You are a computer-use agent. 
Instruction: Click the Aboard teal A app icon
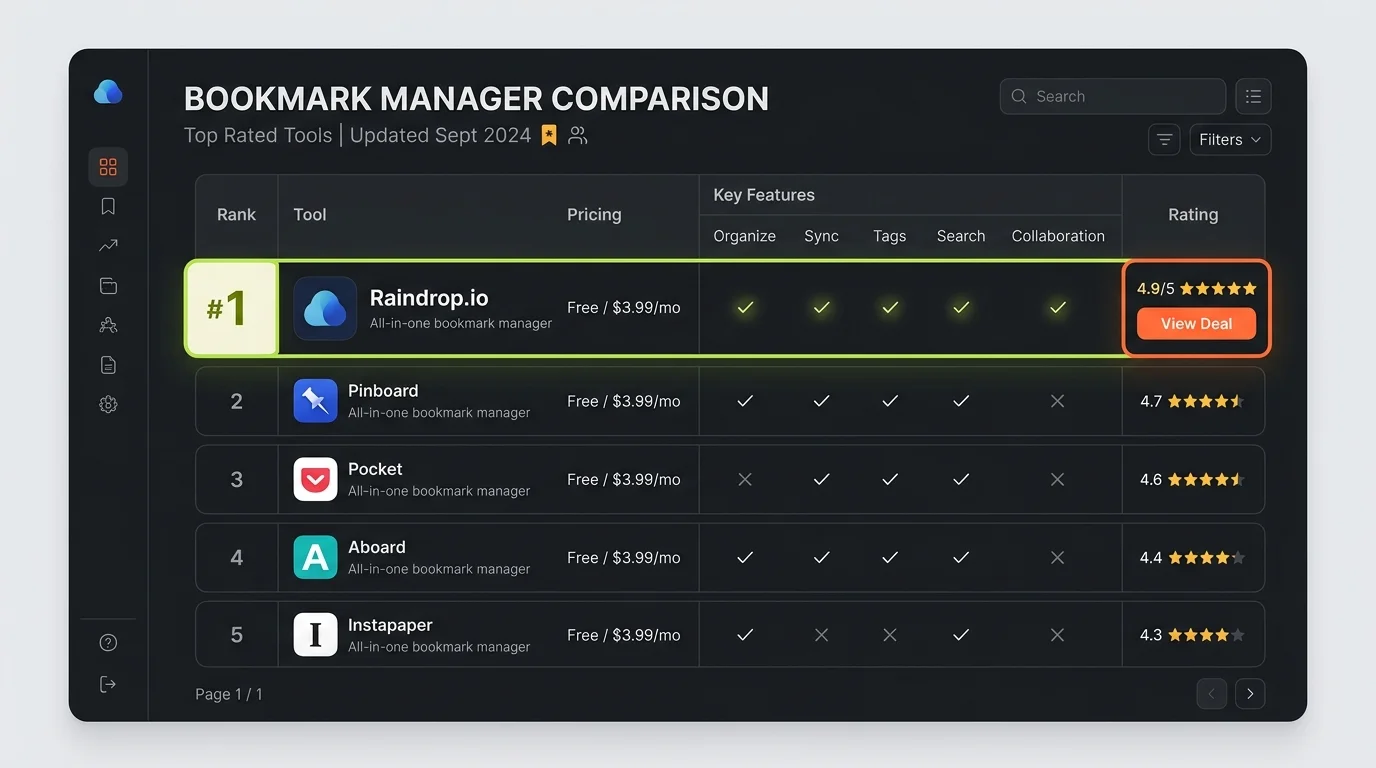[x=315, y=557]
